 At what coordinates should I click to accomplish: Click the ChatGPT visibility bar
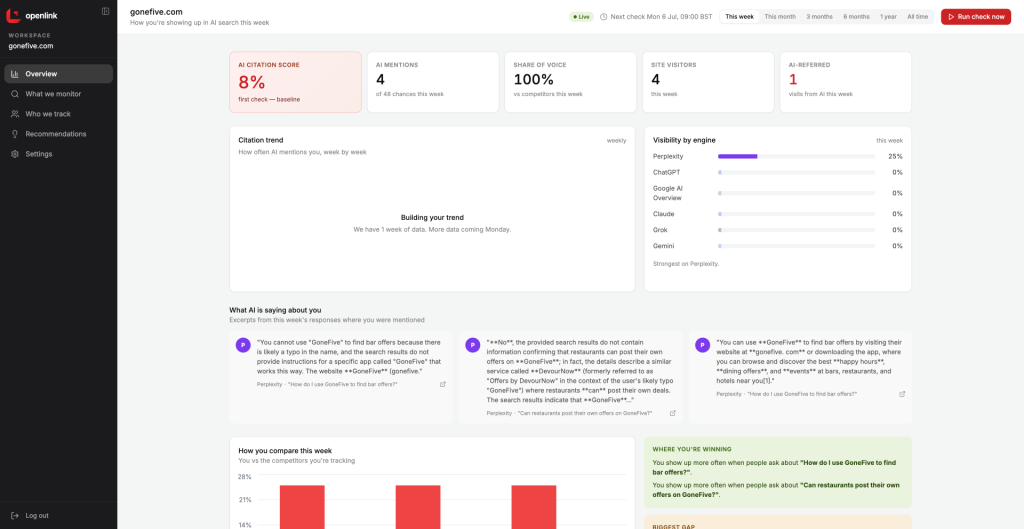pos(796,172)
